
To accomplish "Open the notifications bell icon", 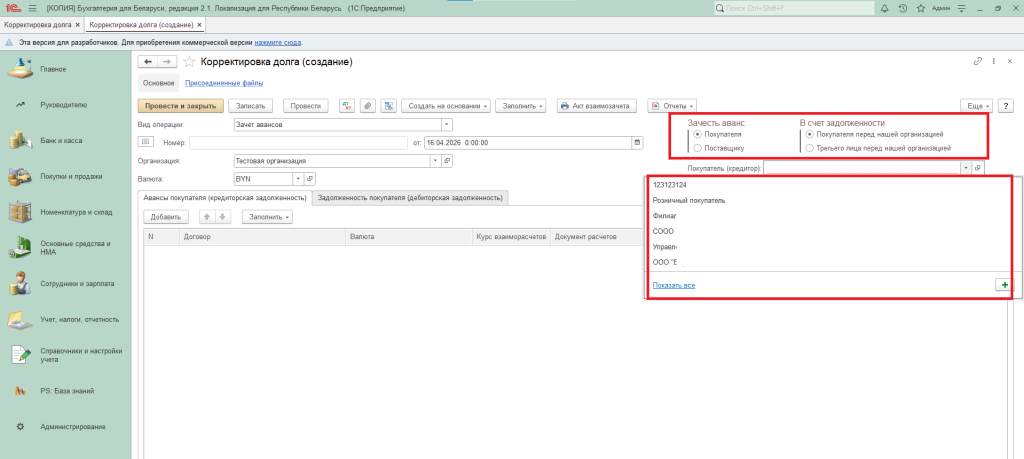I will click(x=883, y=8).
